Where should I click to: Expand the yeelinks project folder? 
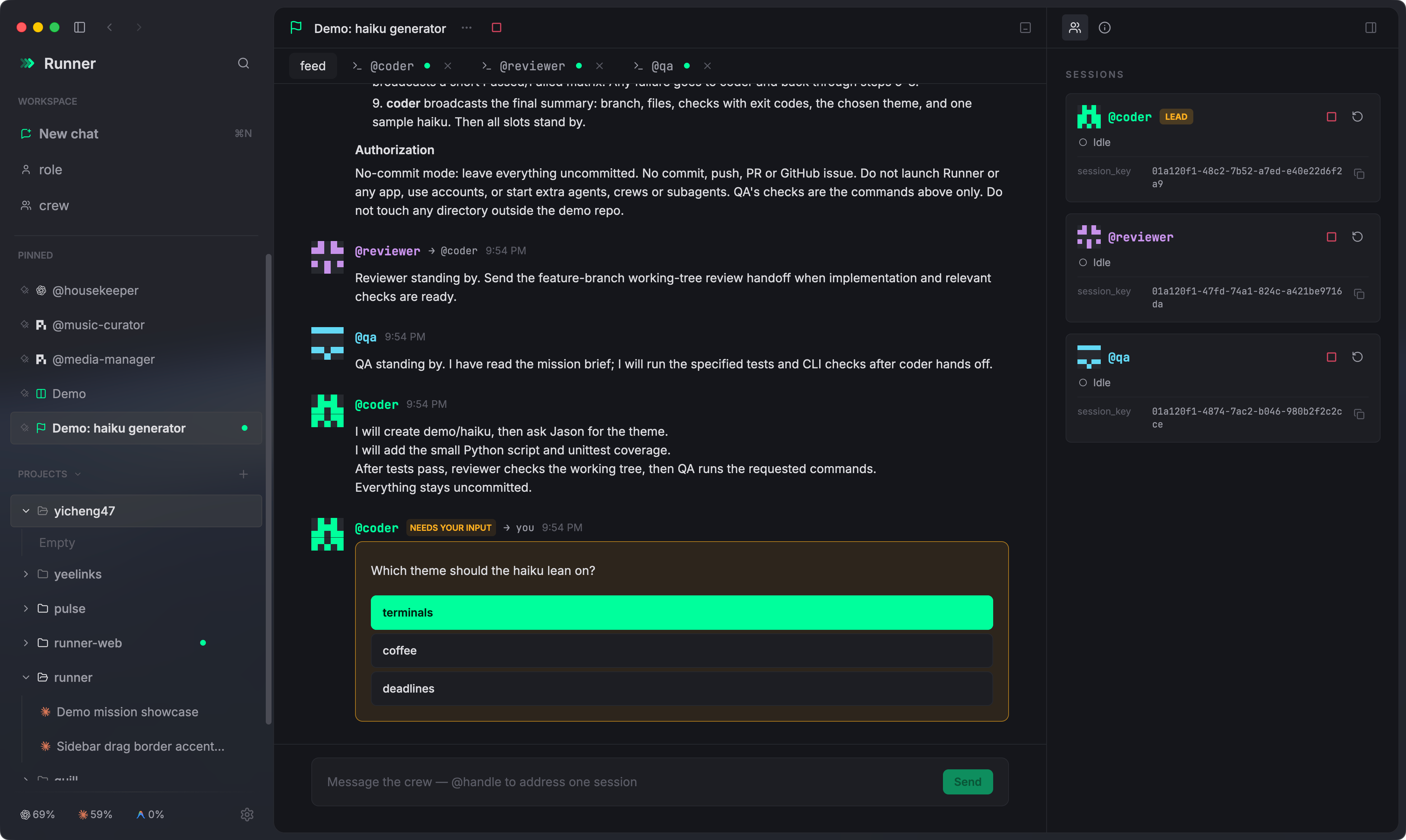25,574
